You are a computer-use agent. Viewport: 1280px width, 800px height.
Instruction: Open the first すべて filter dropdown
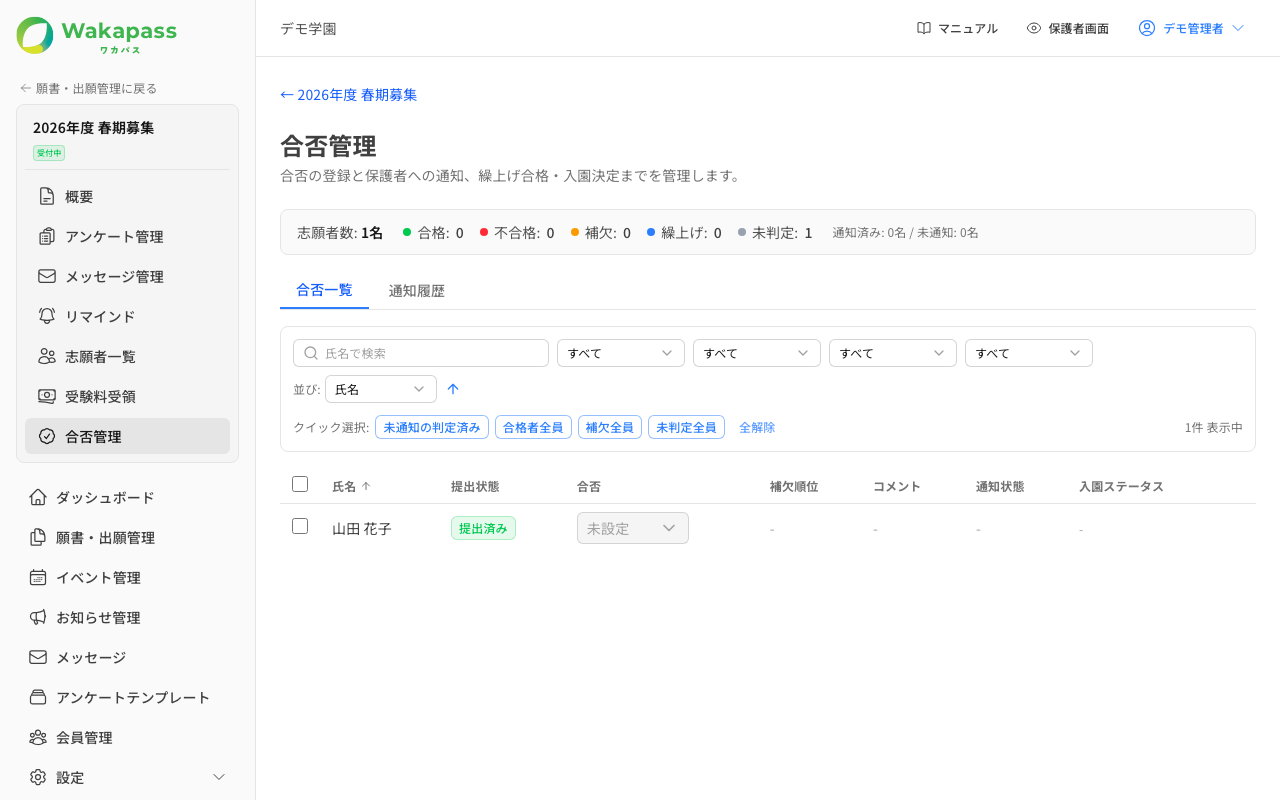point(621,353)
